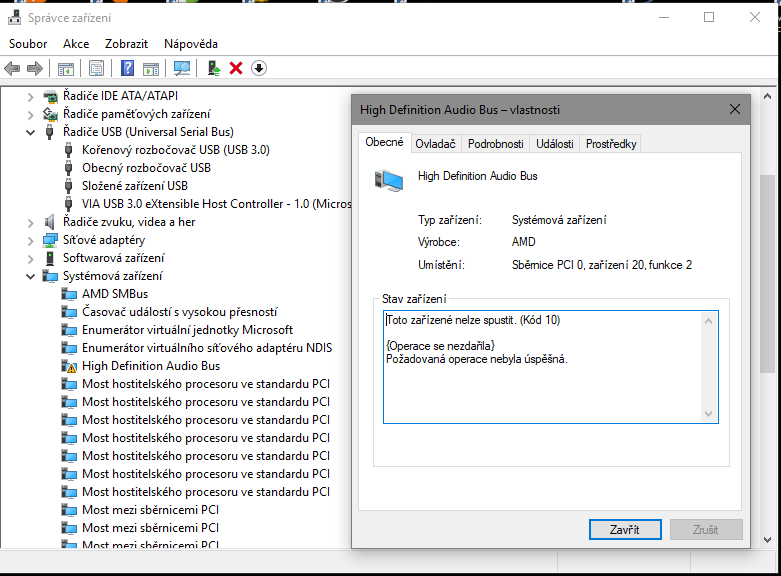
Task: Switch to the Podrobnosti tab
Action: [496, 144]
